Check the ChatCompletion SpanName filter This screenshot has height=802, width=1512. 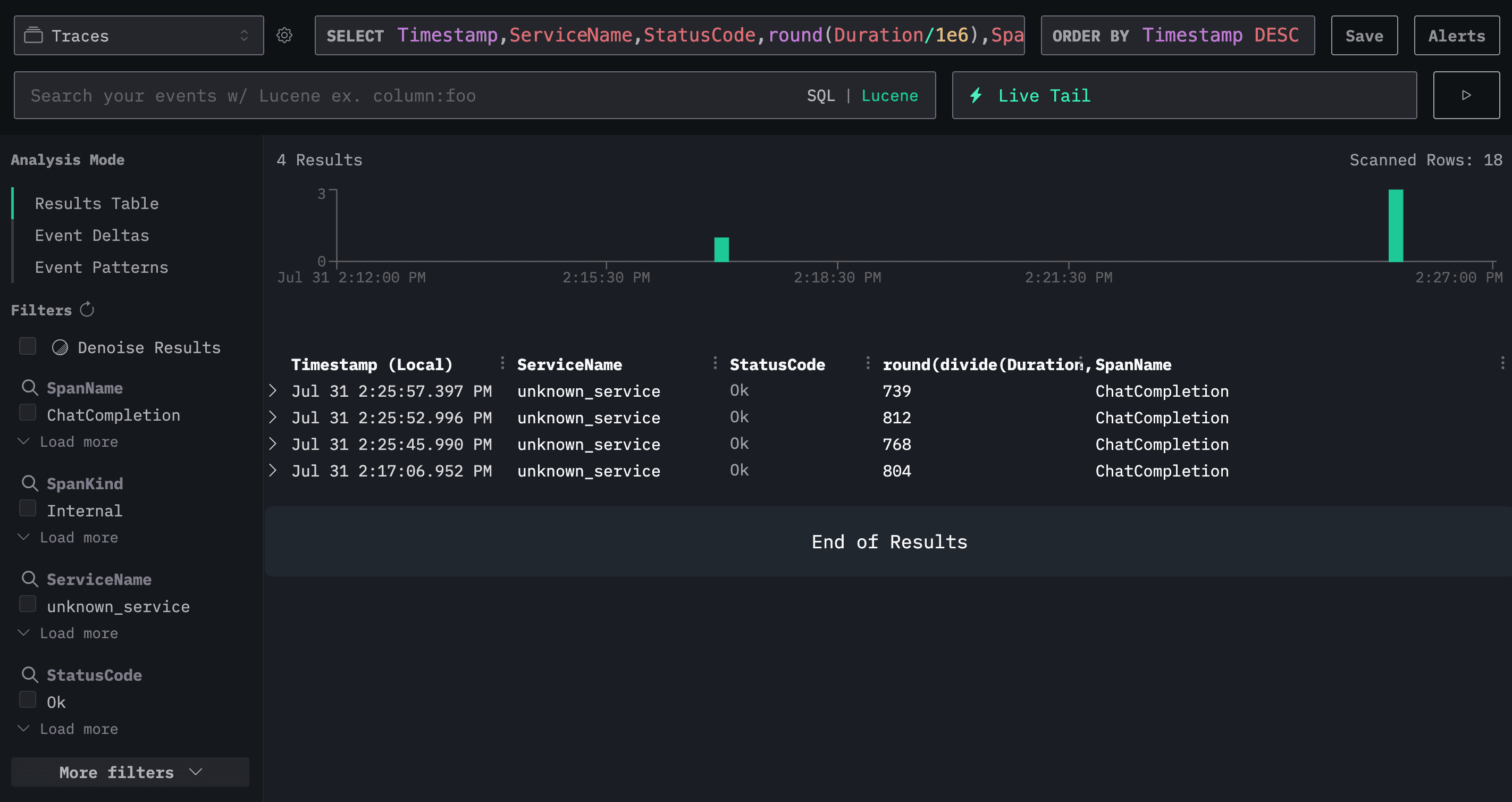pyautogui.click(x=28, y=413)
